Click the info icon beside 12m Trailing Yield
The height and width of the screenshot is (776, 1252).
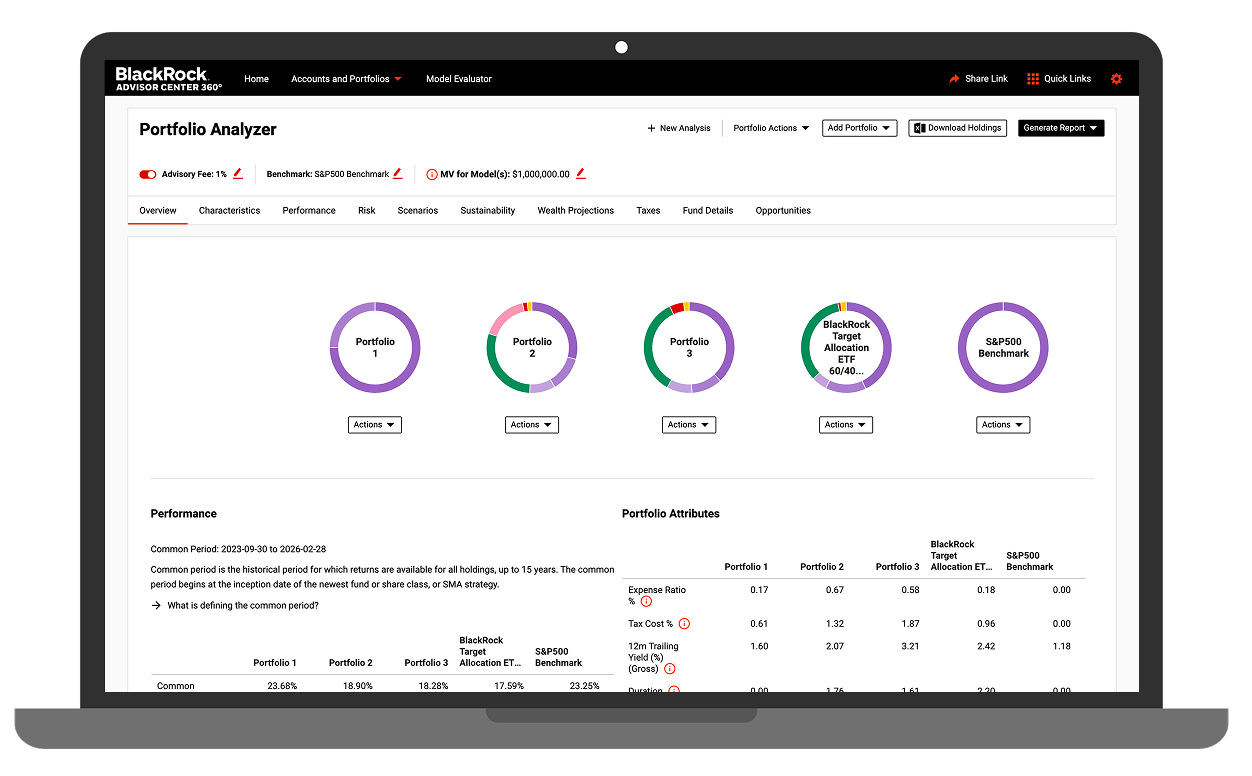[x=669, y=669]
